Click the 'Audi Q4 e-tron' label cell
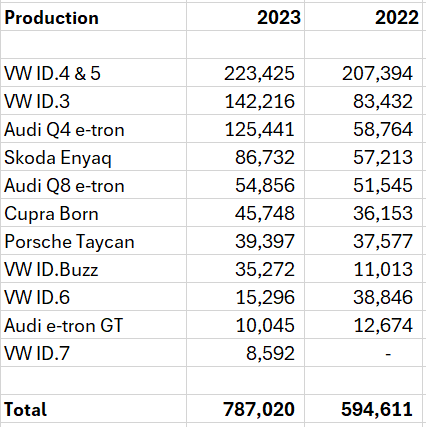Image resolution: width=426 pixels, height=427 pixels. pos(93,129)
